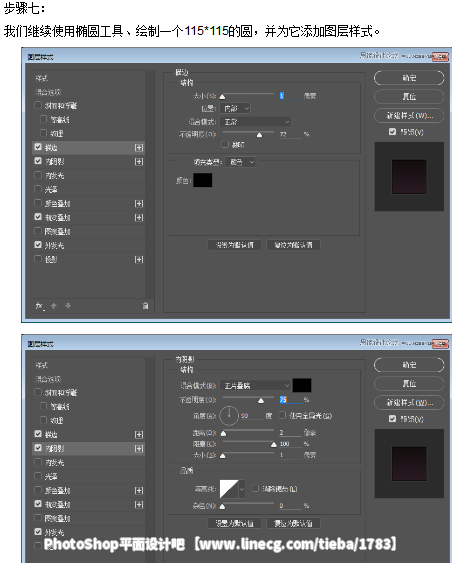Click the 杂色 noise slider handle
The height and width of the screenshot is (563, 452).
pos(223,506)
